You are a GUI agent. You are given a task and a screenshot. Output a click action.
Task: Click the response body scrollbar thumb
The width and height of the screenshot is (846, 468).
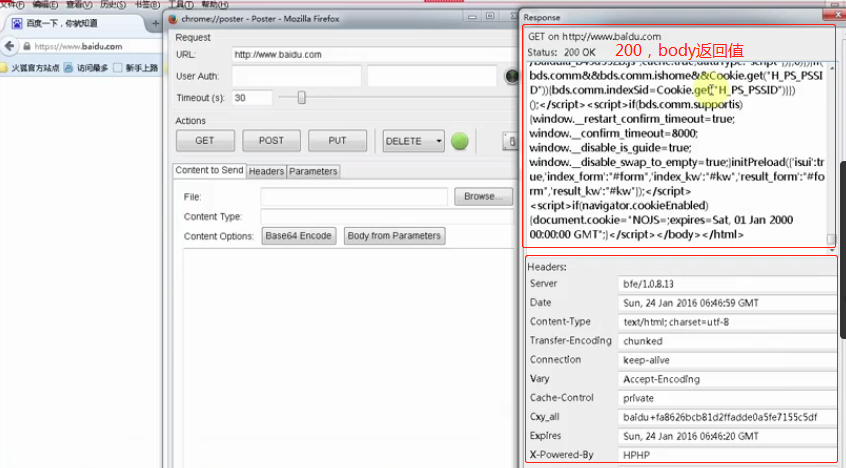831,239
